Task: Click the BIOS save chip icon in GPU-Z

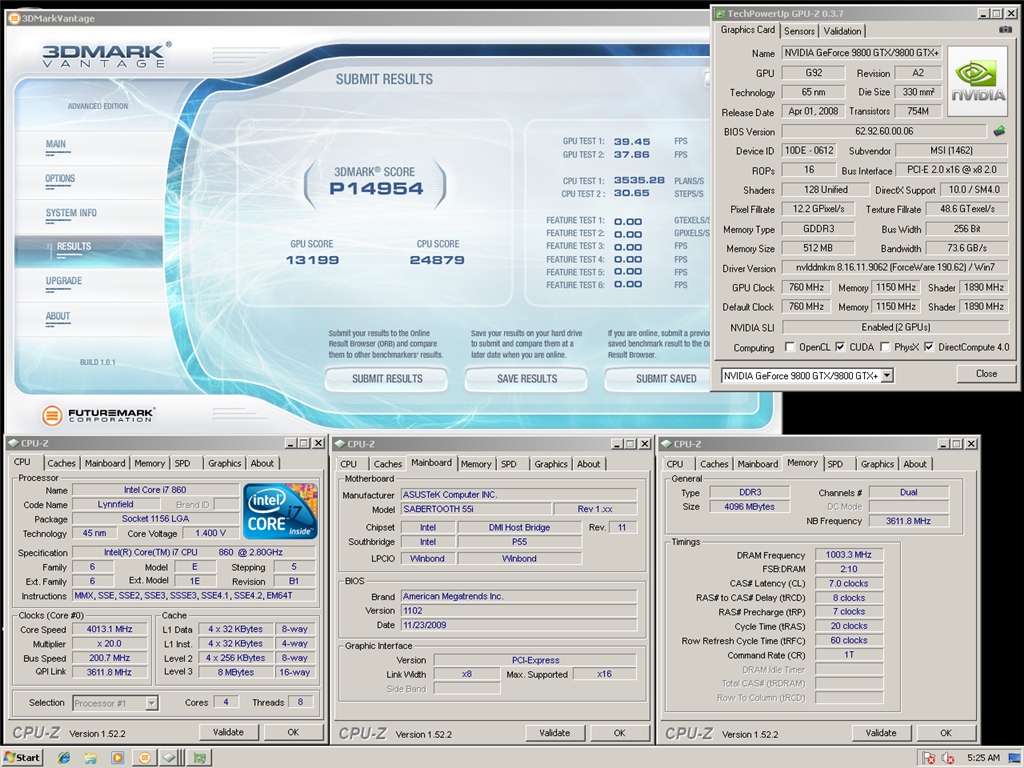Action: point(999,131)
